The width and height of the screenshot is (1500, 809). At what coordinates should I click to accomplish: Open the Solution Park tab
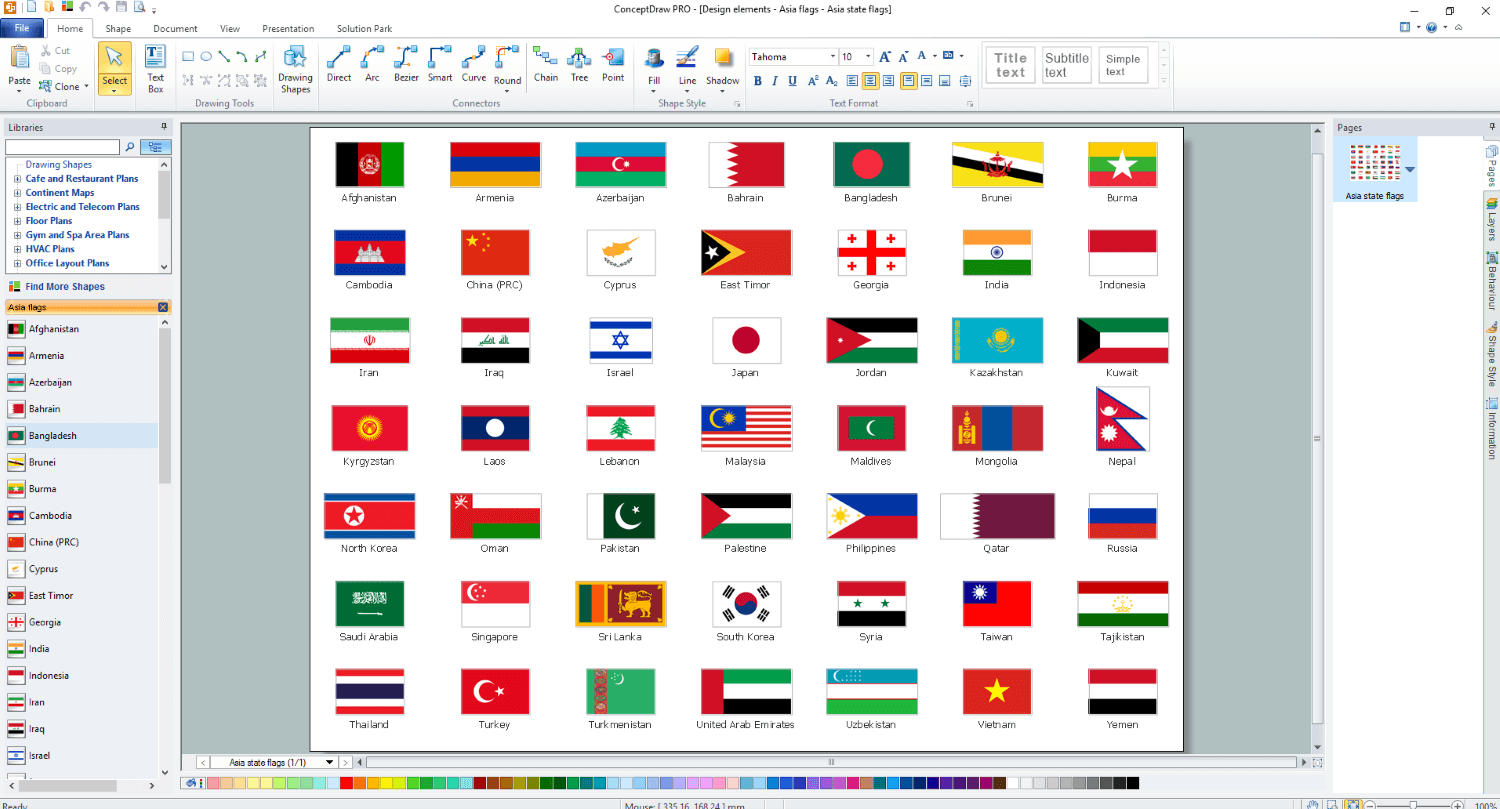[364, 29]
